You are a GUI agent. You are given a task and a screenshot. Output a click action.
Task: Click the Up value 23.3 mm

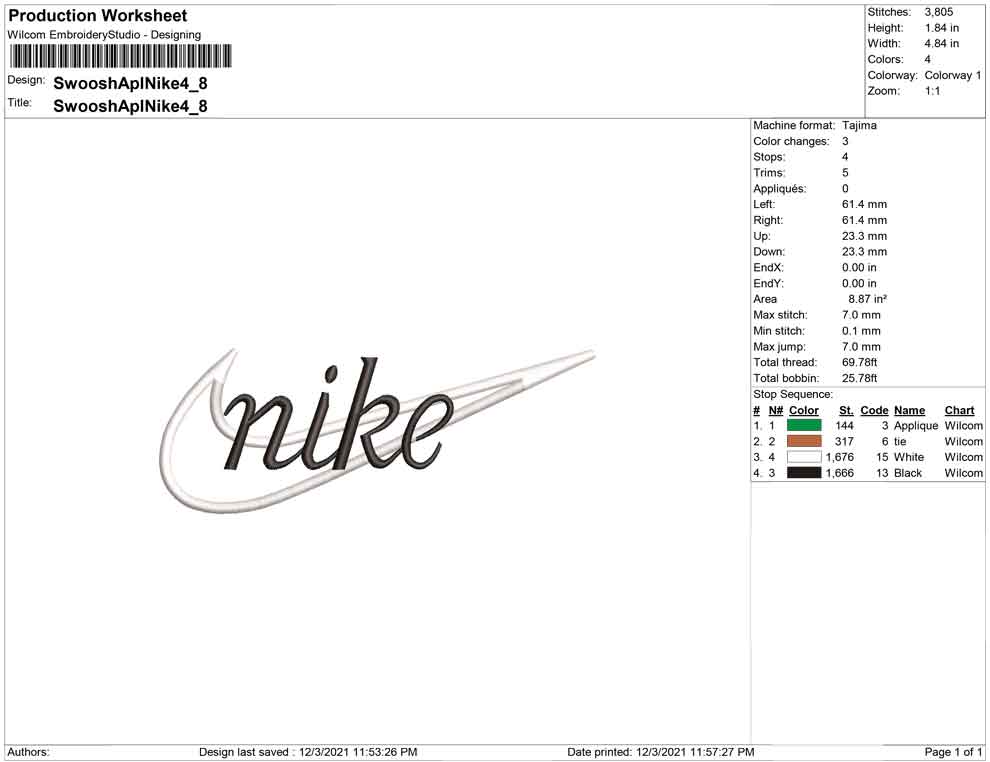coord(864,236)
